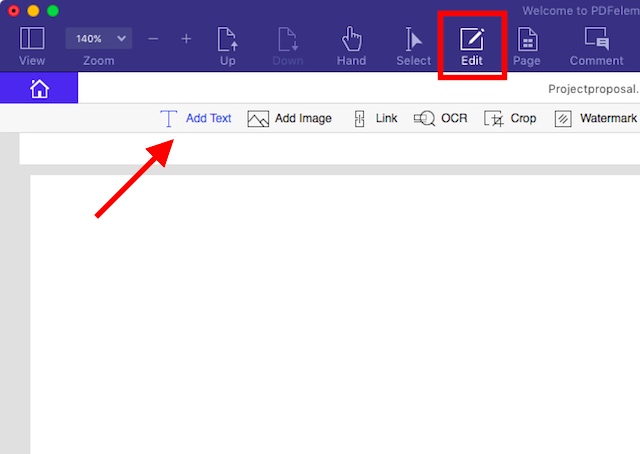
Task: Click inside the blank document page
Action: click(335, 314)
